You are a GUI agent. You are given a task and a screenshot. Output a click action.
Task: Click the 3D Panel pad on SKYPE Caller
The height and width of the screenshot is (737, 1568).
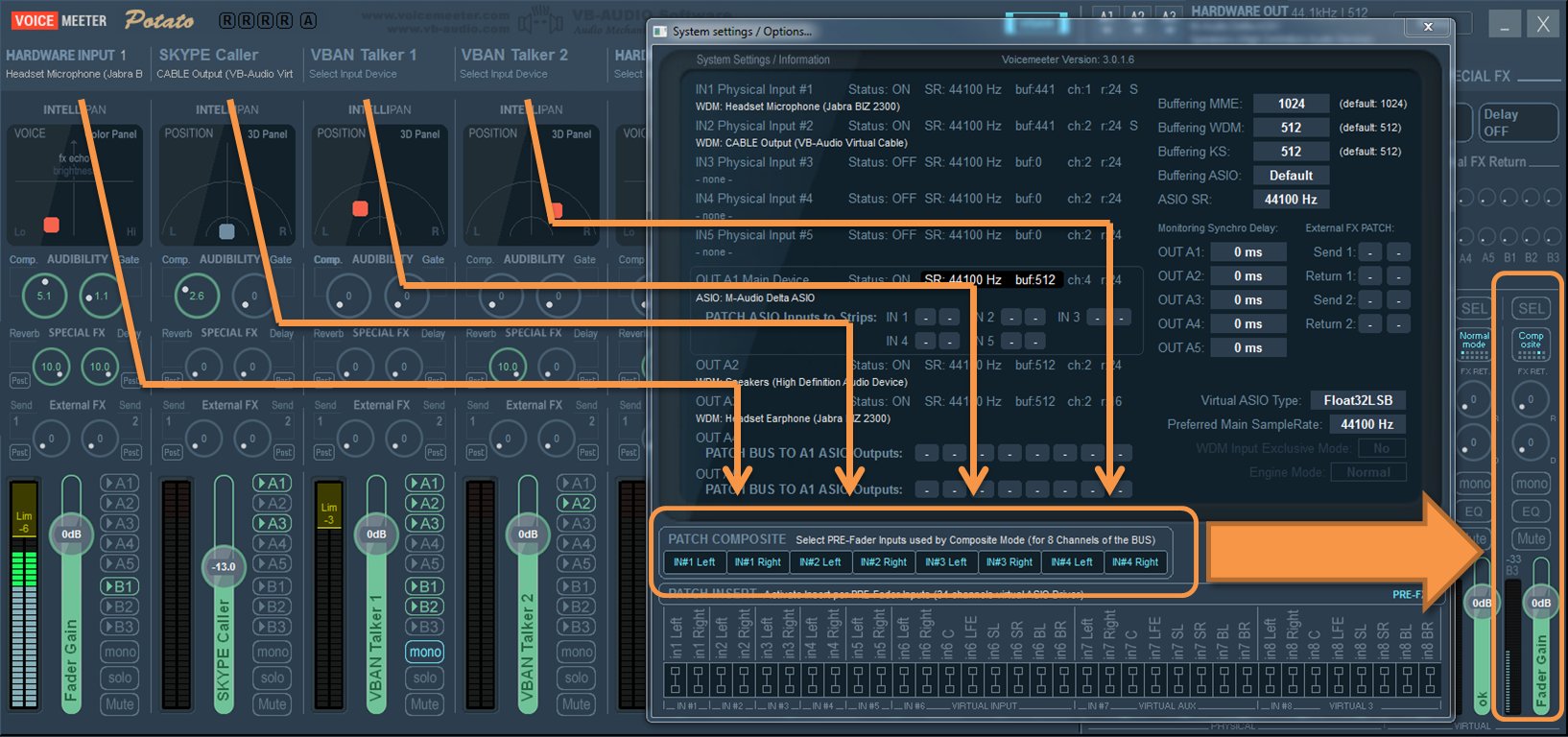226,185
